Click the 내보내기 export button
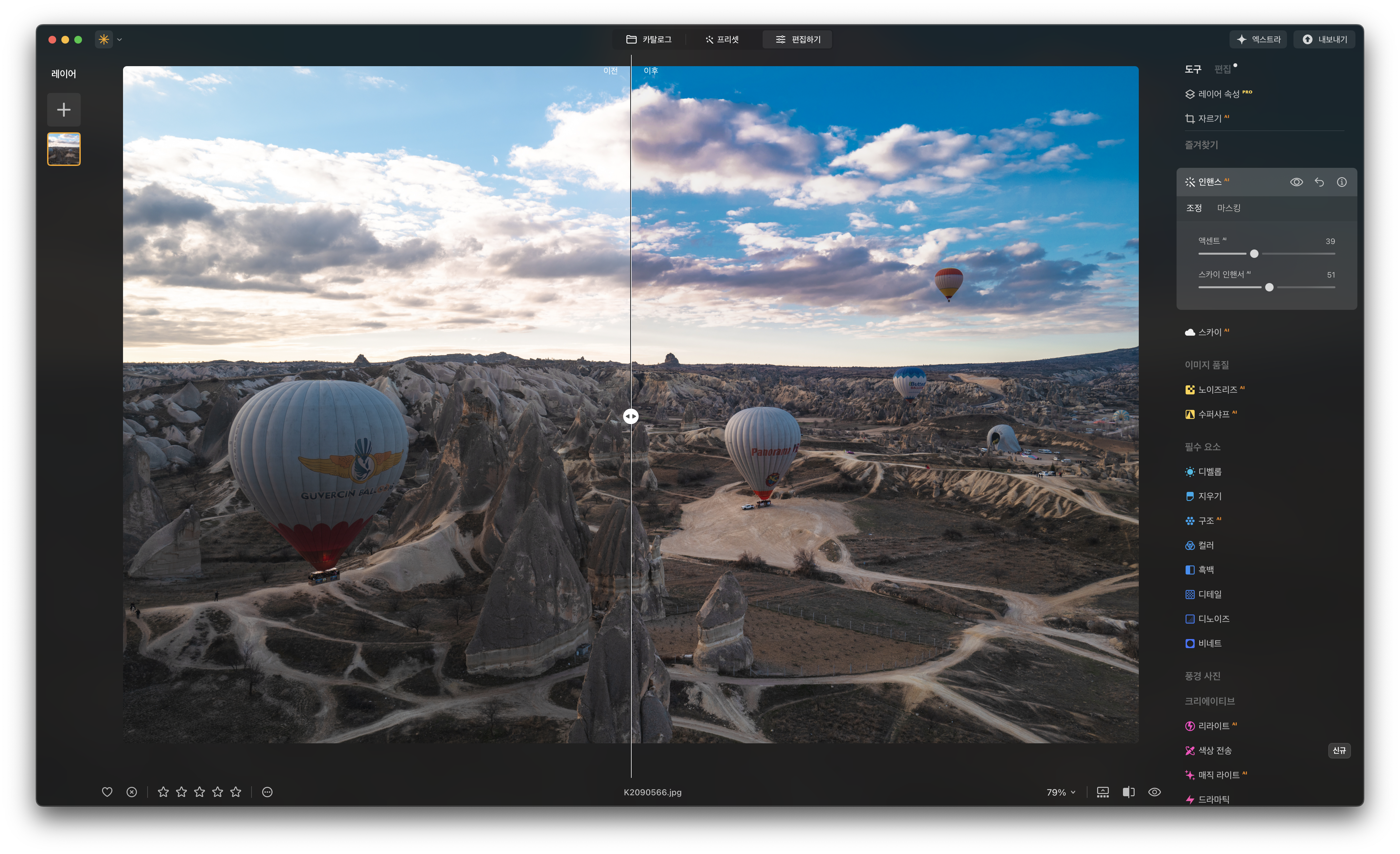Viewport: 1400px width, 854px height. (1324, 39)
